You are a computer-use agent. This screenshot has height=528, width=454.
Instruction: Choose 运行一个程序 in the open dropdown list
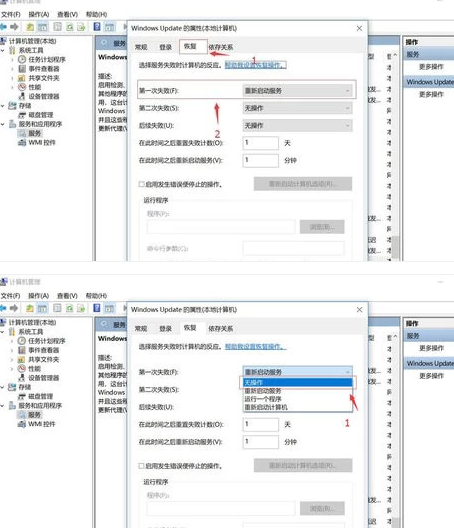[x=297, y=399]
